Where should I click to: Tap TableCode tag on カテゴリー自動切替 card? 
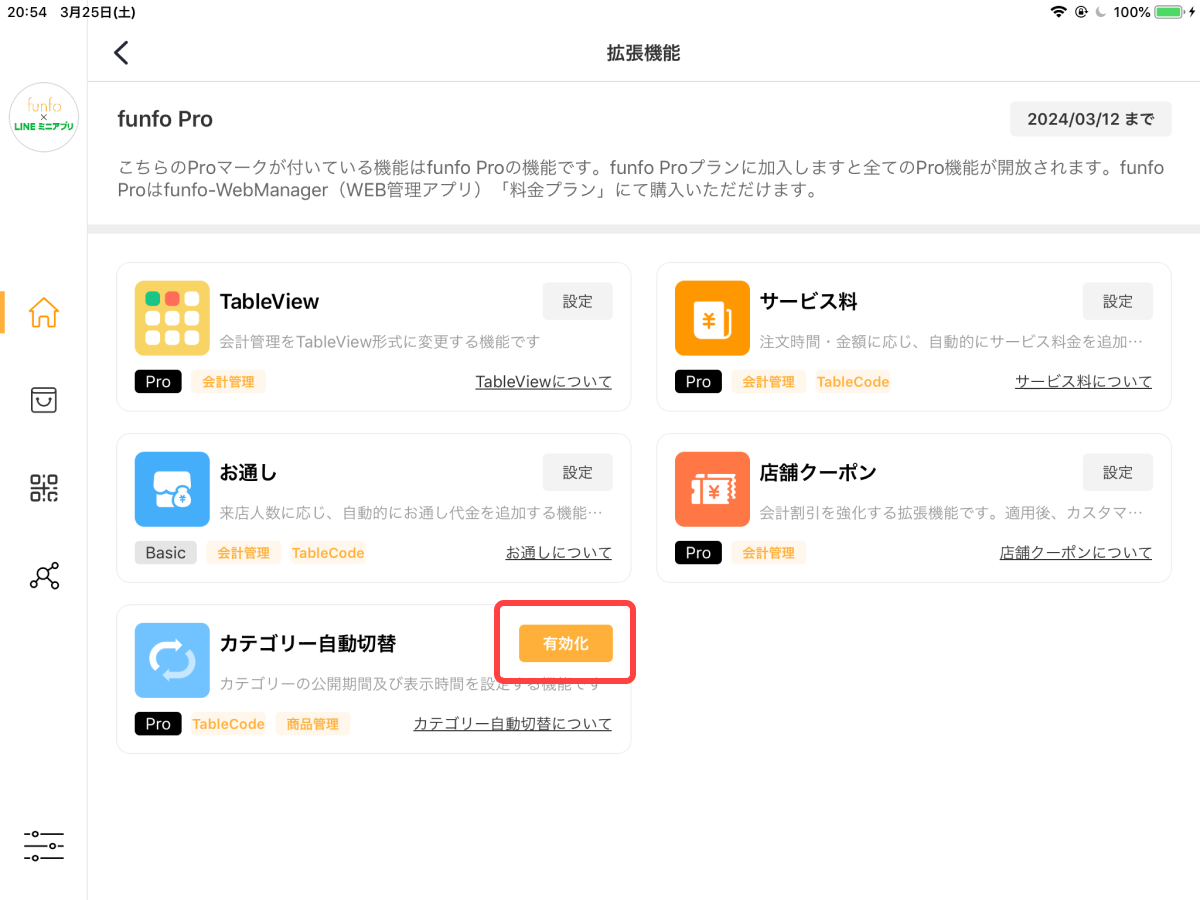(228, 724)
